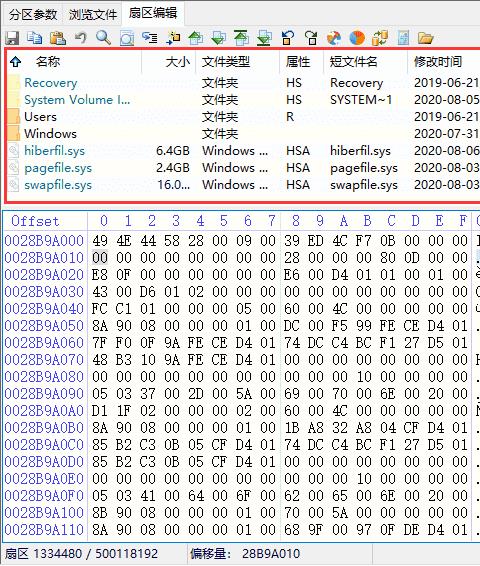
Task: Click the 2.4GB size cell
Action: tap(173, 167)
